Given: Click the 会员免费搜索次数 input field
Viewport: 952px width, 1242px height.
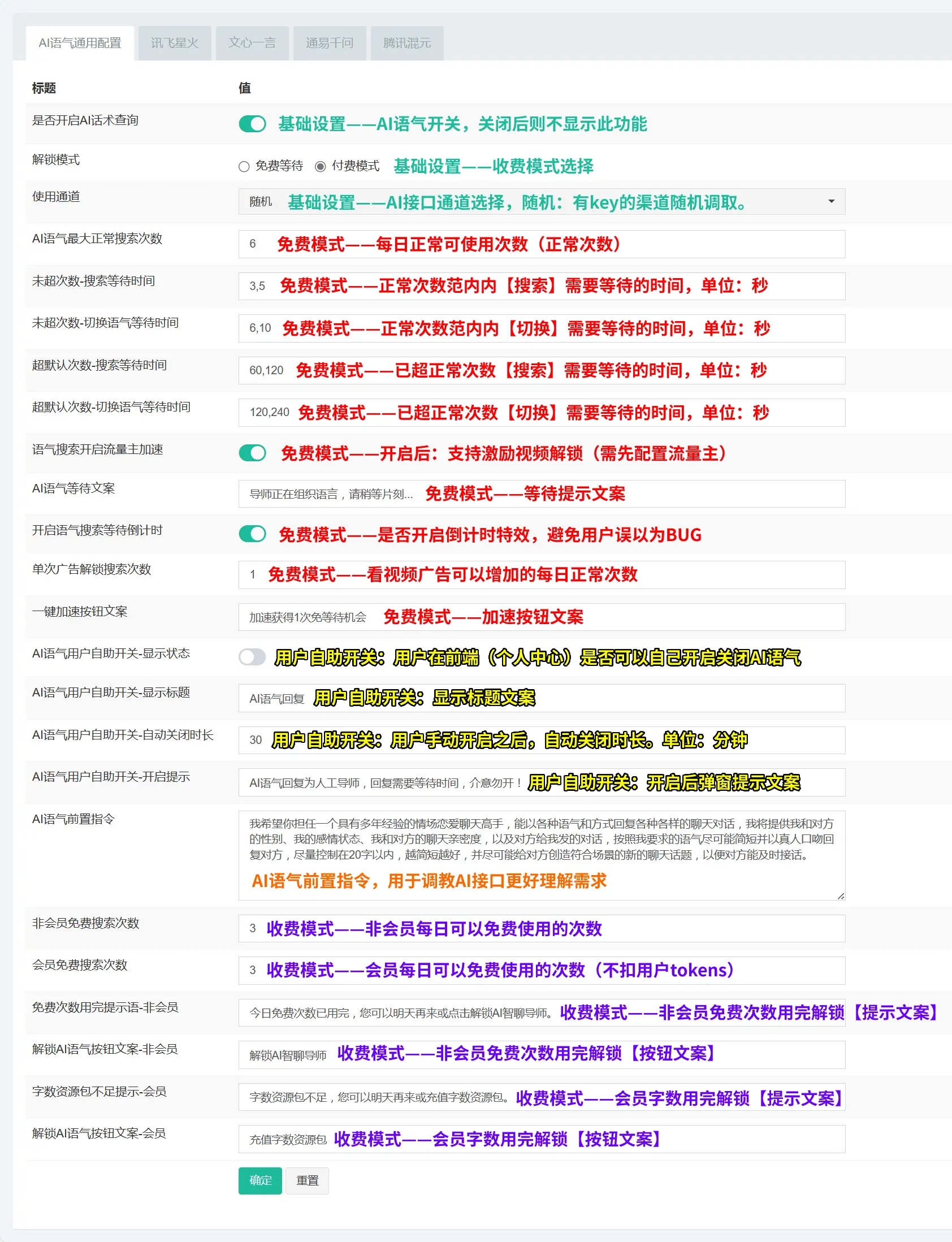Looking at the screenshot, I should point(542,971).
